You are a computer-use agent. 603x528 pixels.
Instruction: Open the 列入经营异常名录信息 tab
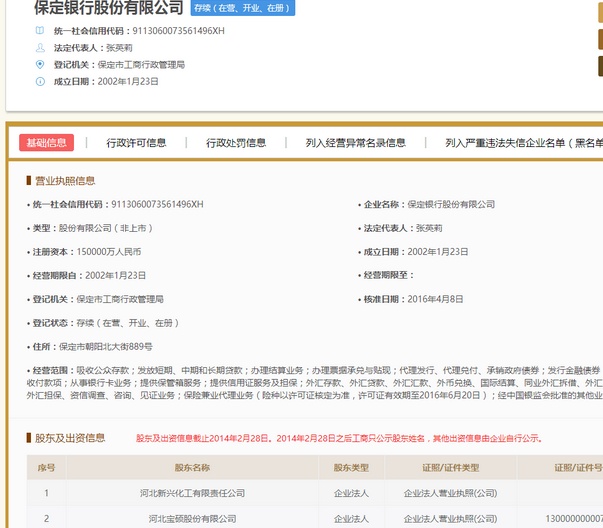(355, 143)
